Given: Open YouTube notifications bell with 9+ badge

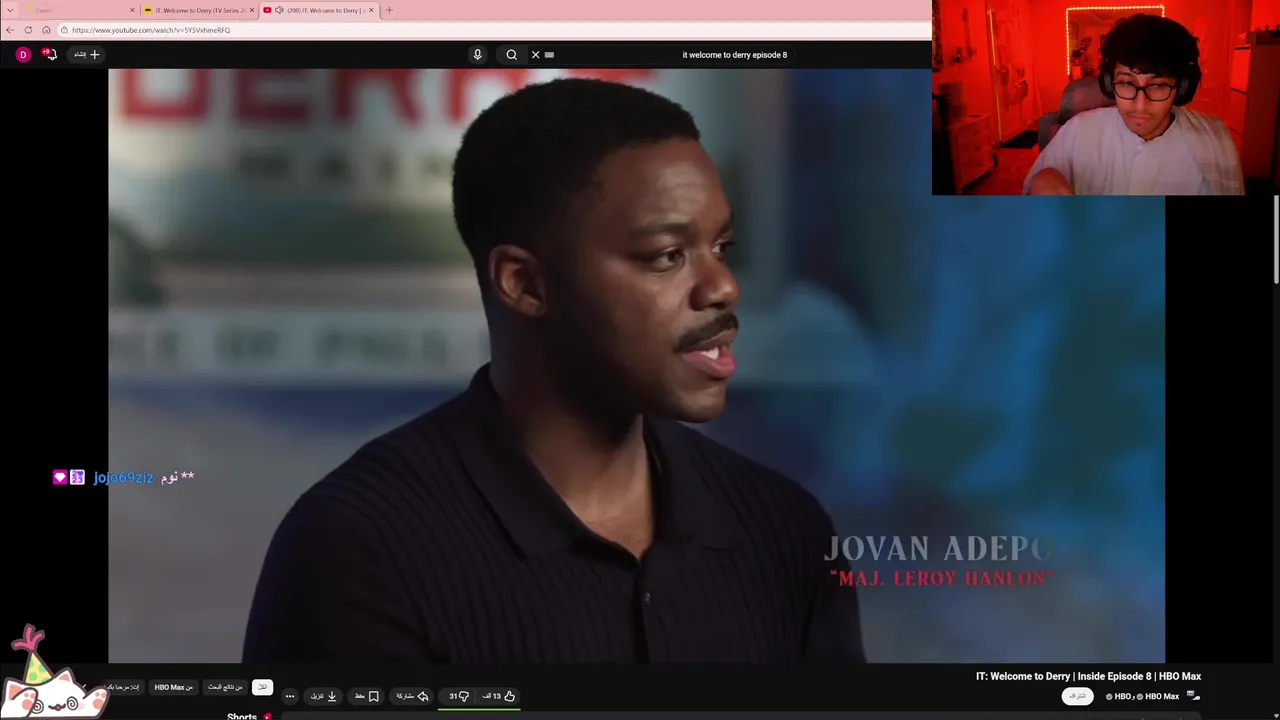Looking at the screenshot, I should coord(50,54).
